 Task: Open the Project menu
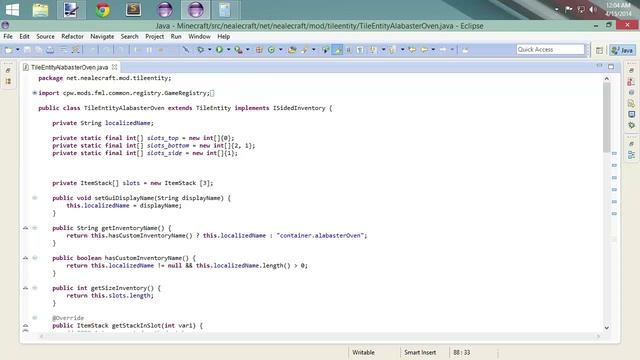(x=155, y=36)
